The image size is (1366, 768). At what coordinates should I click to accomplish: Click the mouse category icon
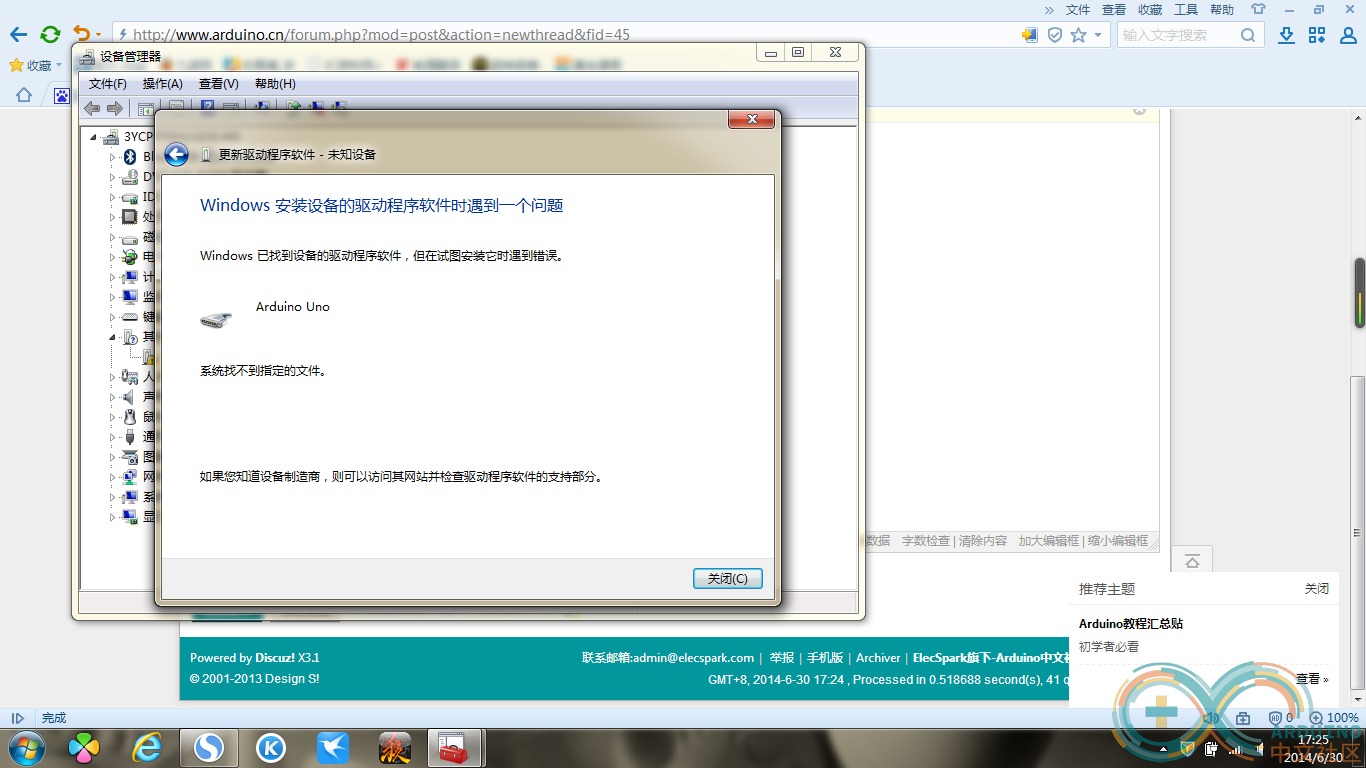129,417
